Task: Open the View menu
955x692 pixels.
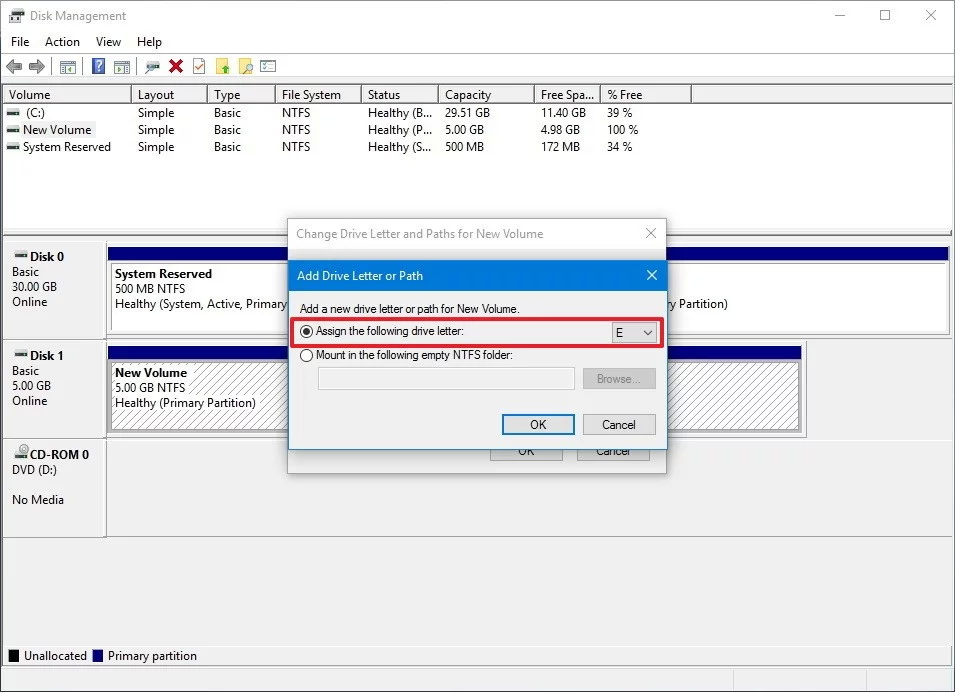Action: [x=108, y=41]
